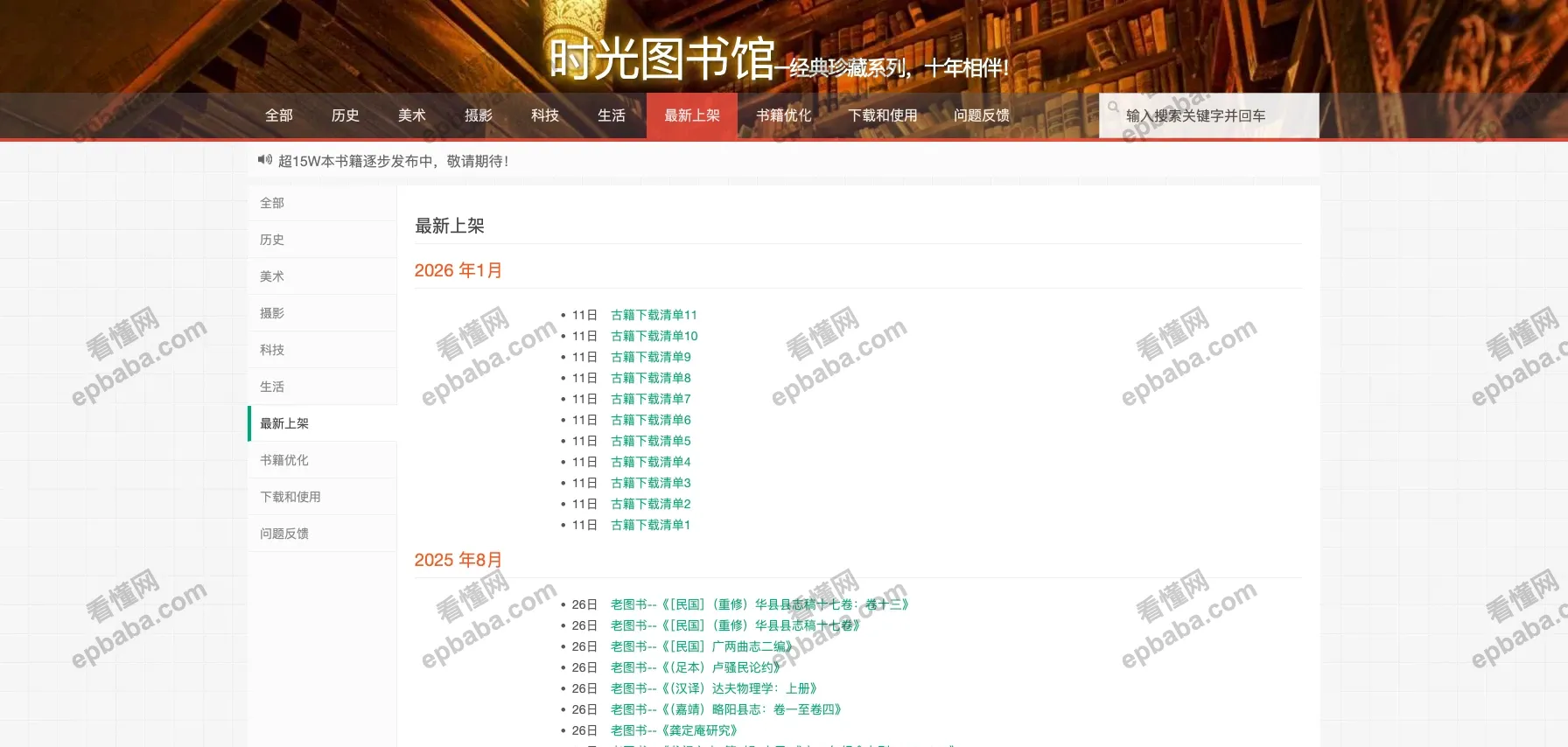1568x747 pixels.
Task: Open 书籍优化 in top navigation bar
Action: pos(784,115)
